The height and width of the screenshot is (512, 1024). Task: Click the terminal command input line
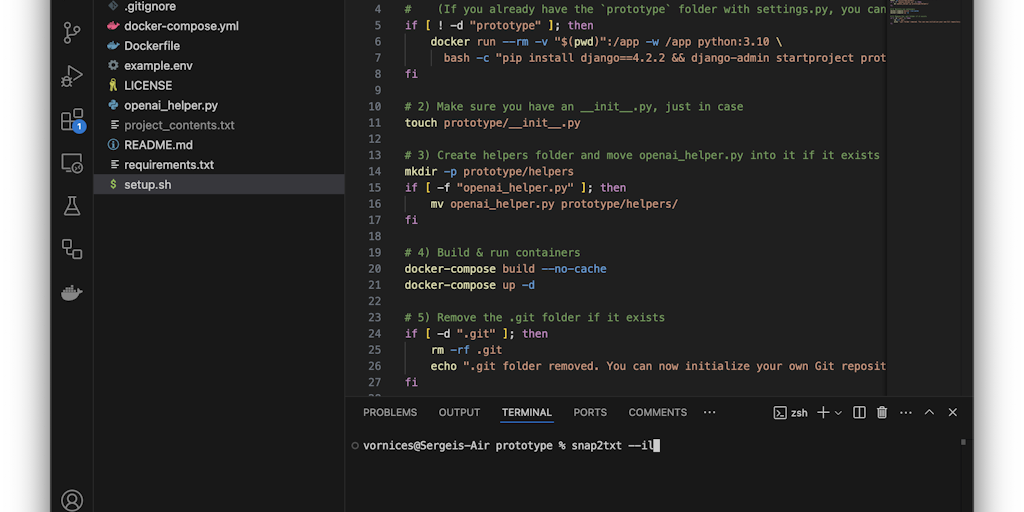[600, 445]
